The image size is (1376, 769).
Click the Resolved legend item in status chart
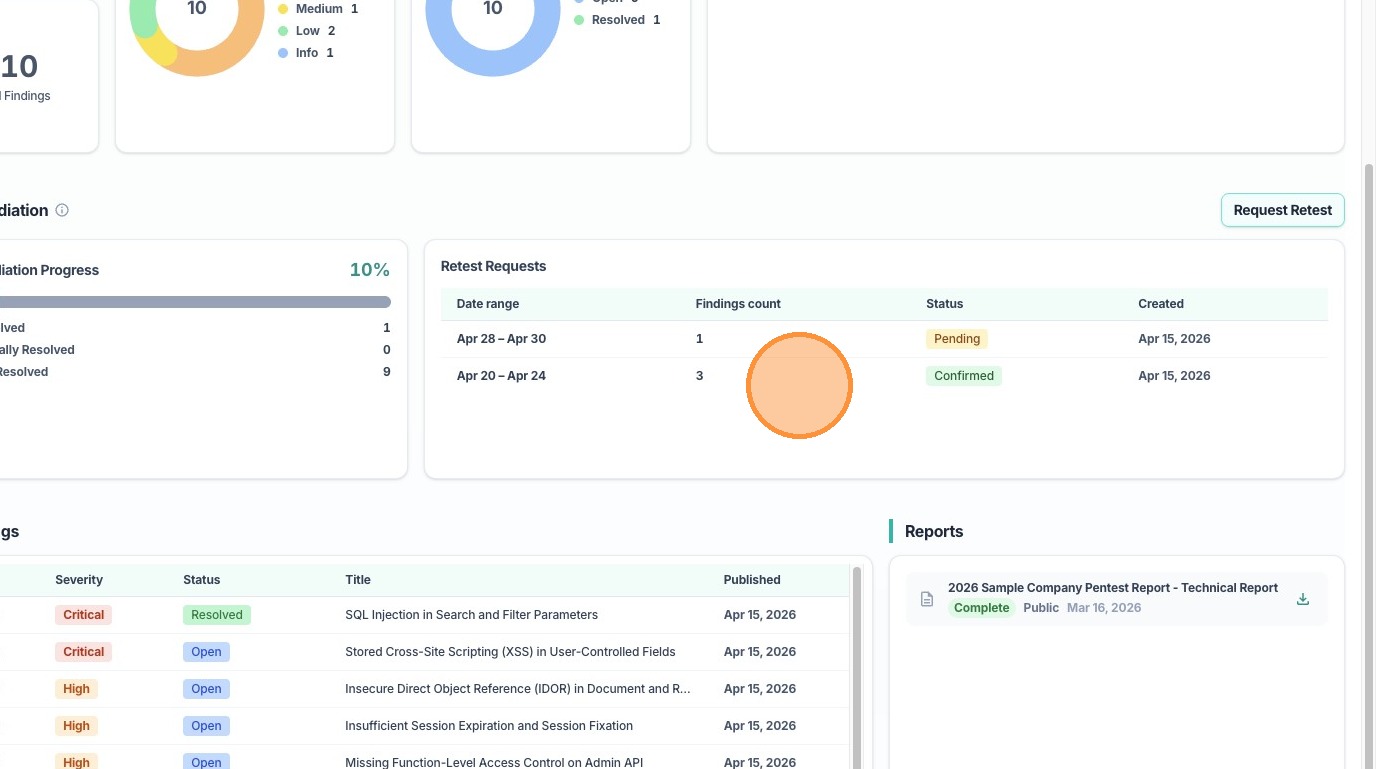point(617,20)
